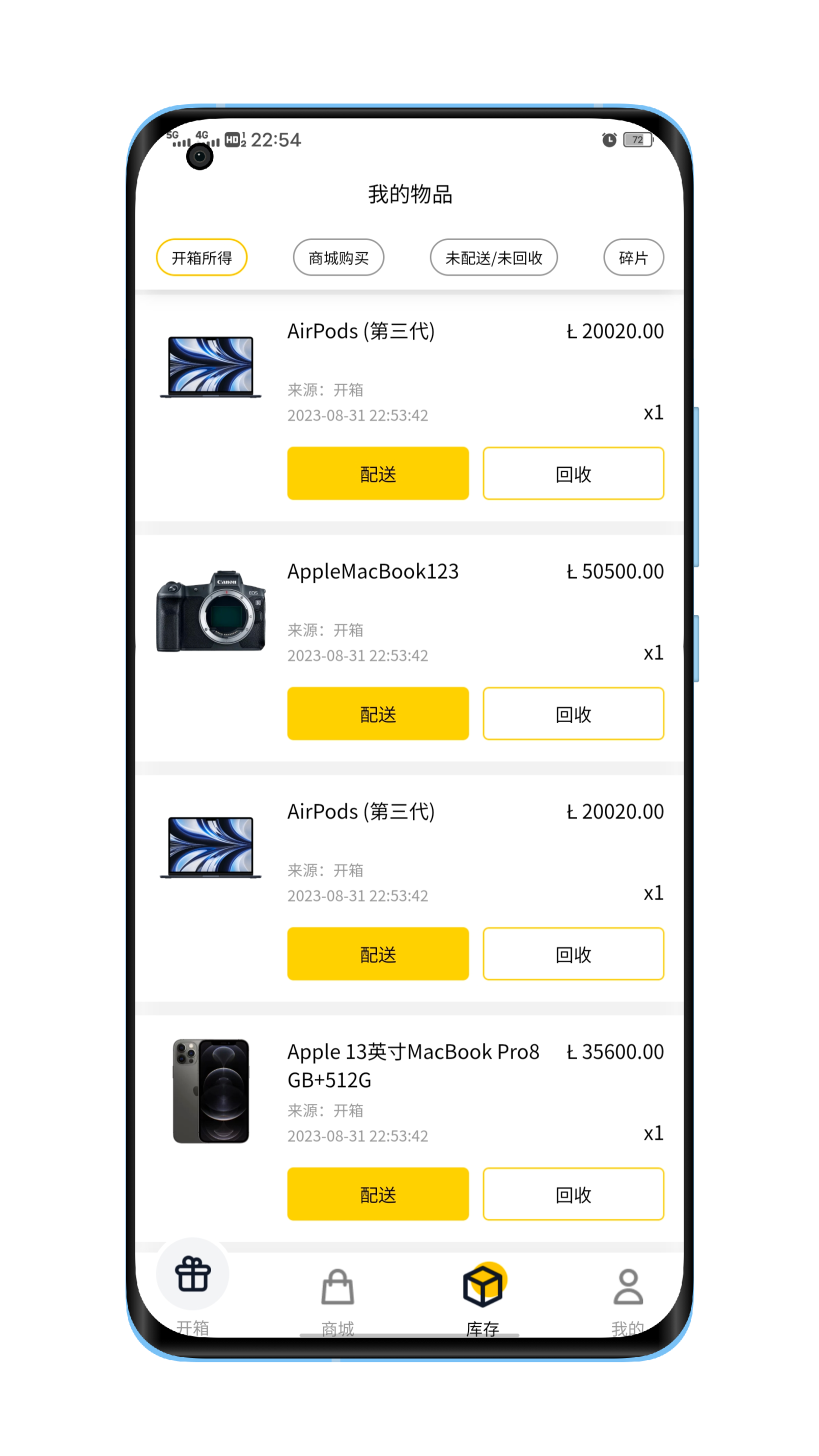Tap the 商城 shopping bag icon

(x=337, y=1288)
